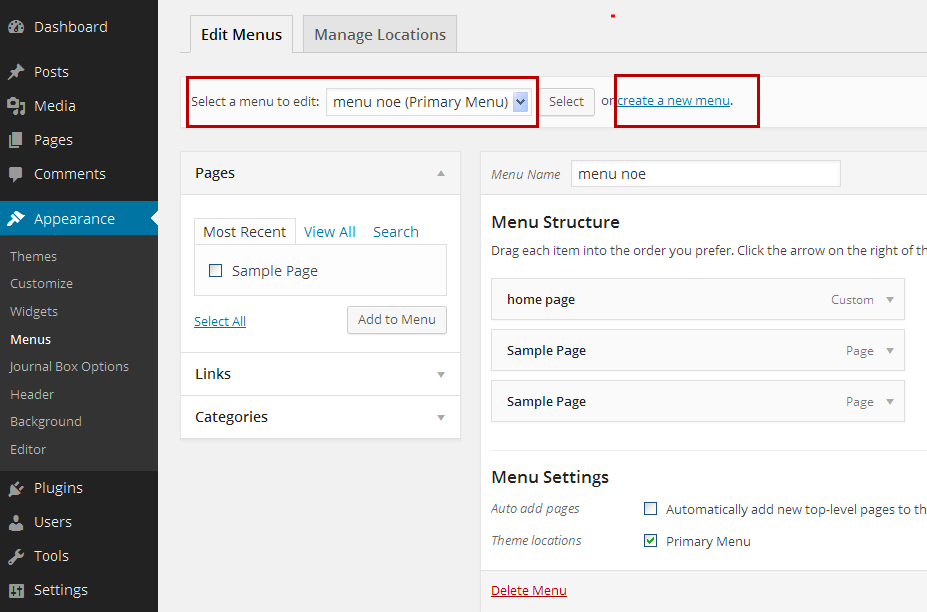Screen dimensions: 927x612
Task: Tick the Sample Page checkbox in Pages
Action: [x=216, y=271]
